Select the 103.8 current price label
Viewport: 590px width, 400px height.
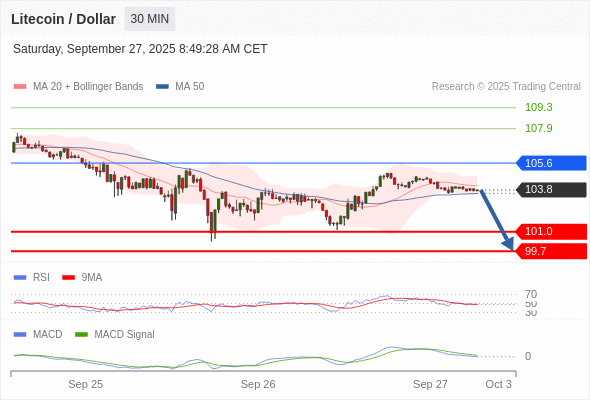click(x=551, y=189)
